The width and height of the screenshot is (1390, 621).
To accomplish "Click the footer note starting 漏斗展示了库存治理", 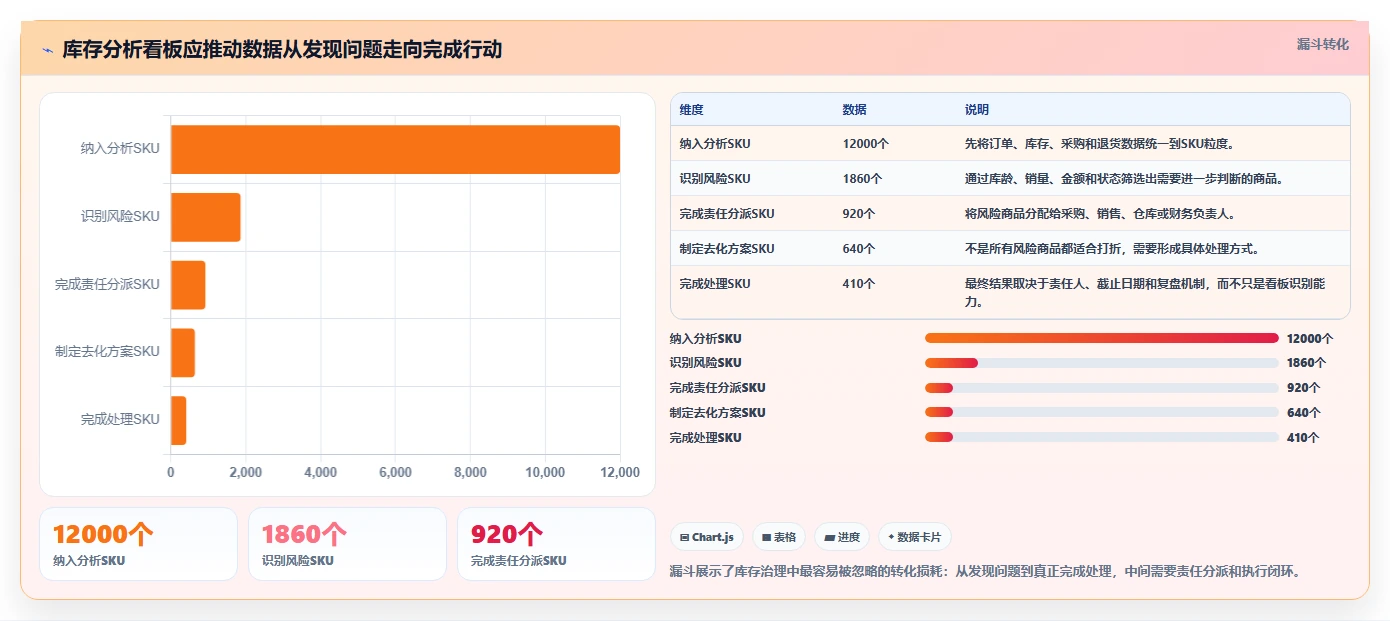I will (x=984, y=572).
